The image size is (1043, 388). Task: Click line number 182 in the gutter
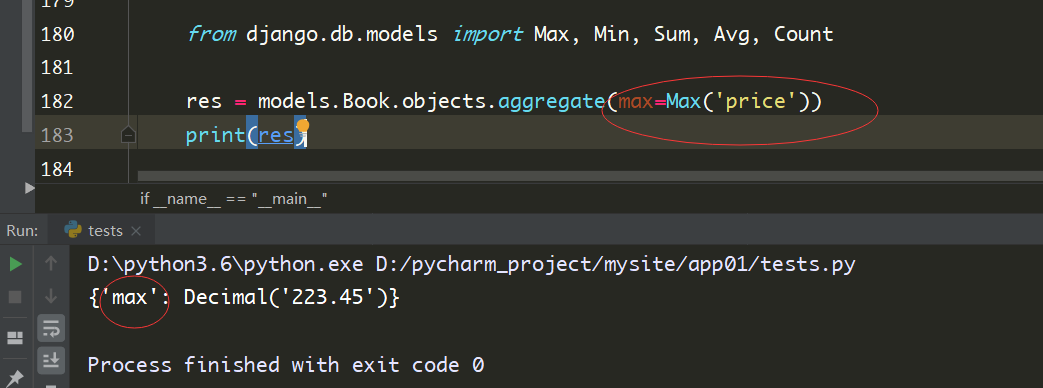[57, 102]
